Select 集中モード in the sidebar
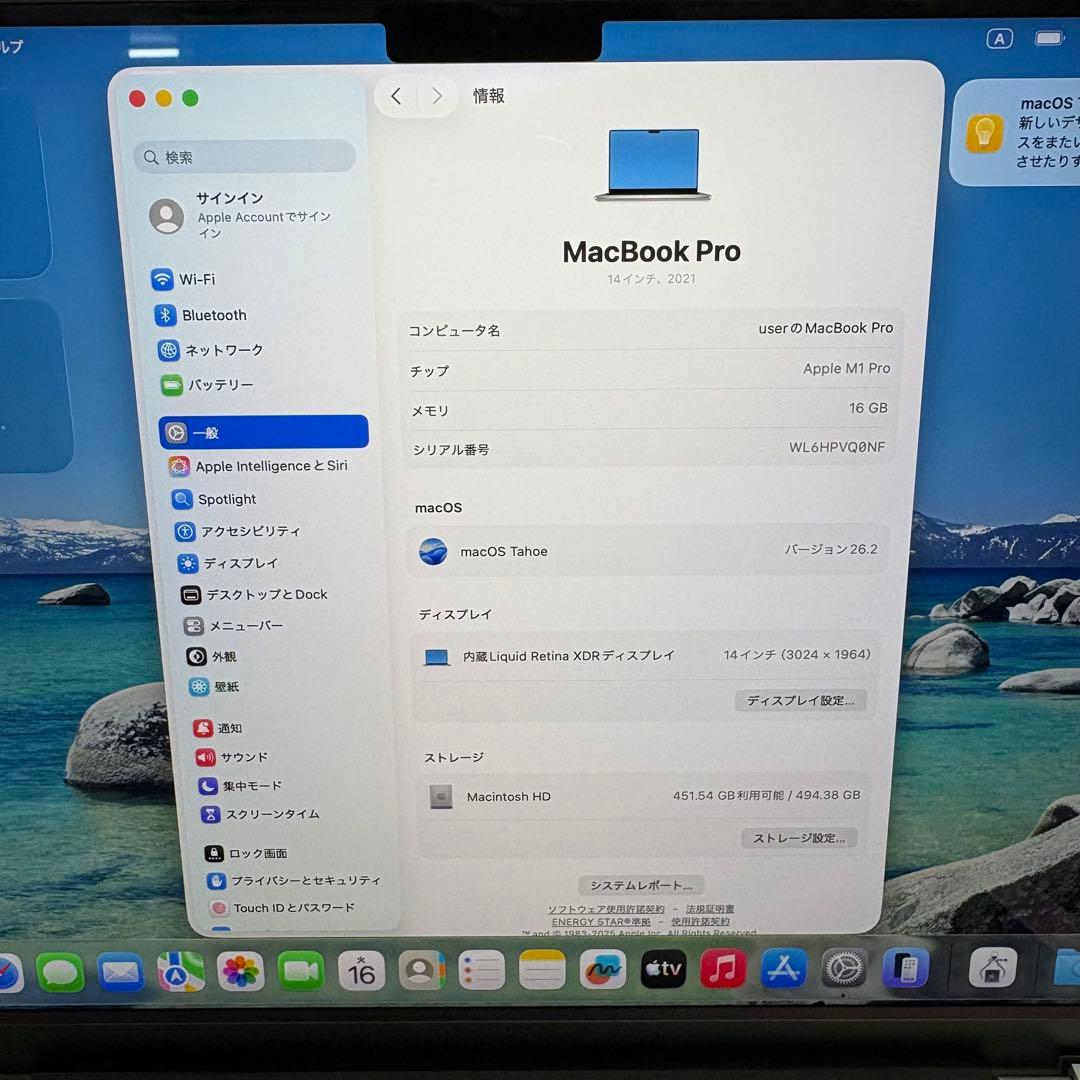 (234, 786)
